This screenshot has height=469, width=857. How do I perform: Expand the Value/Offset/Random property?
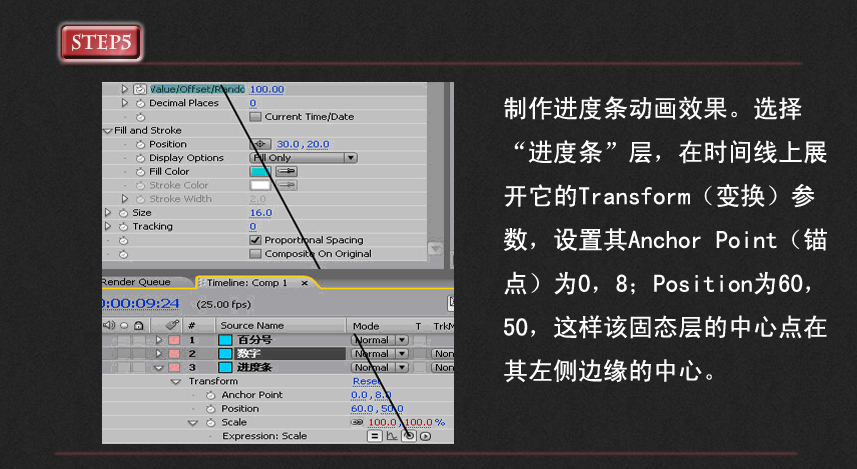[125, 89]
